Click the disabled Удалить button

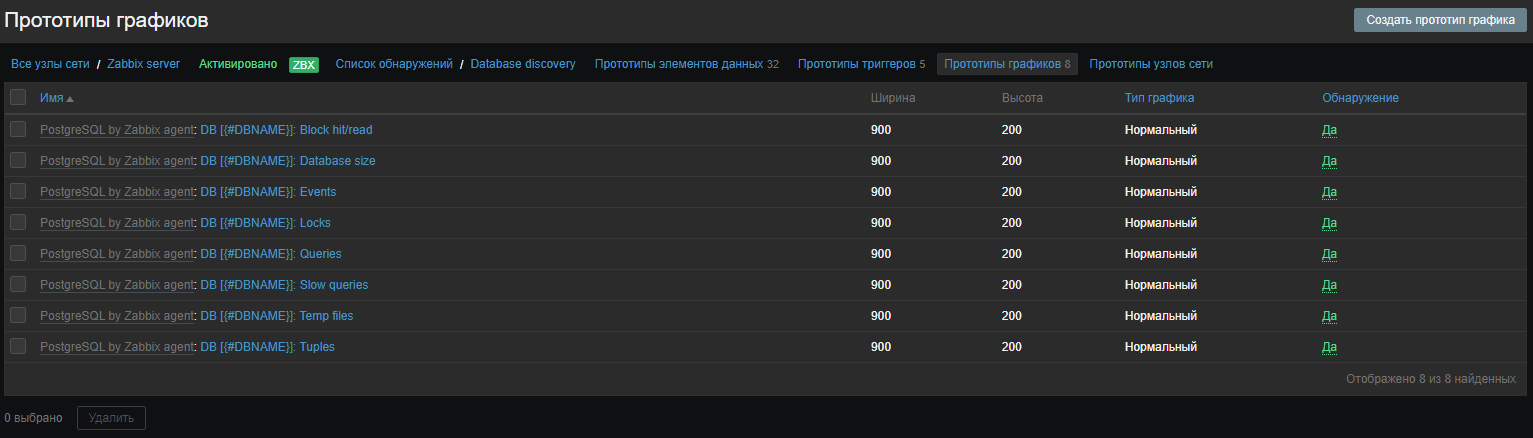coord(111,418)
